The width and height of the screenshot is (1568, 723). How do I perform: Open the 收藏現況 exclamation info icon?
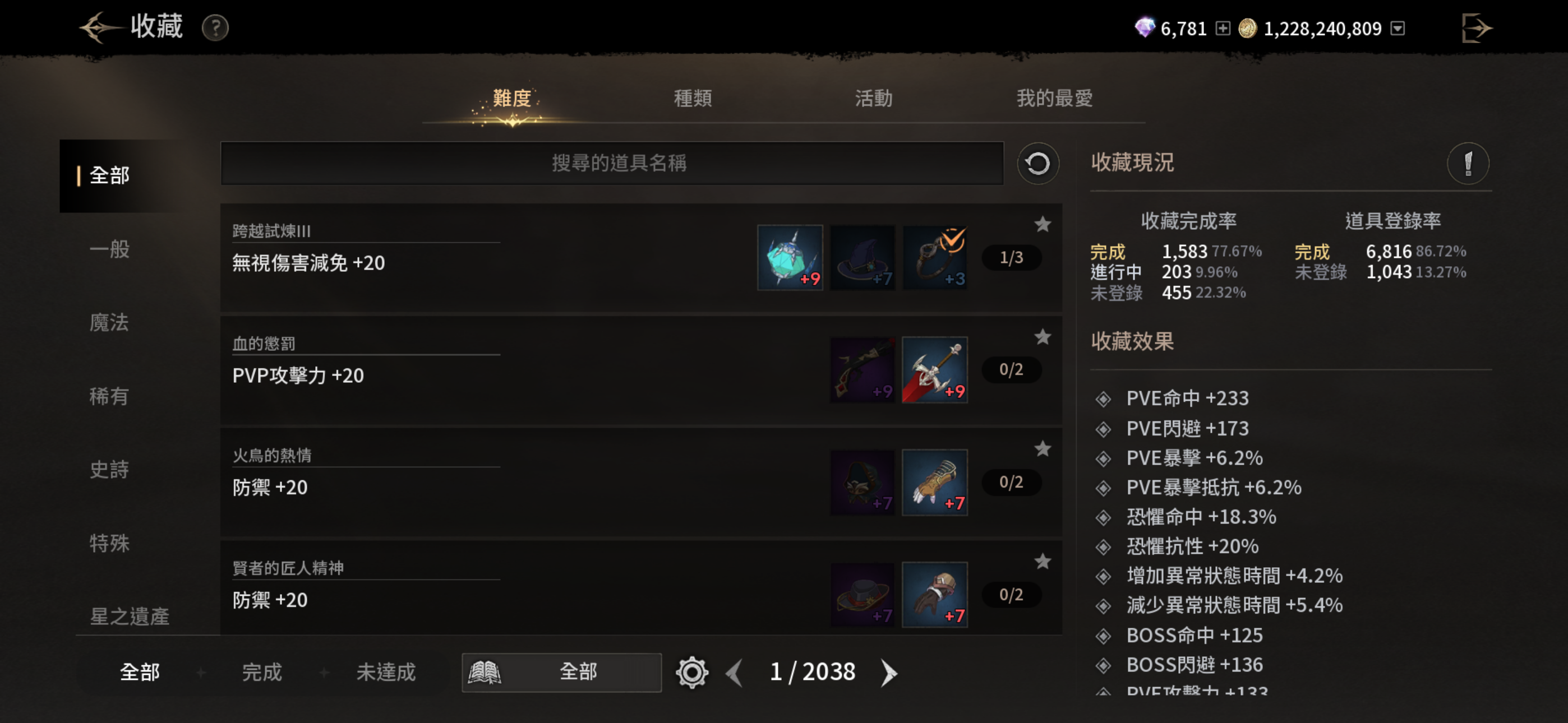(x=1468, y=163)
